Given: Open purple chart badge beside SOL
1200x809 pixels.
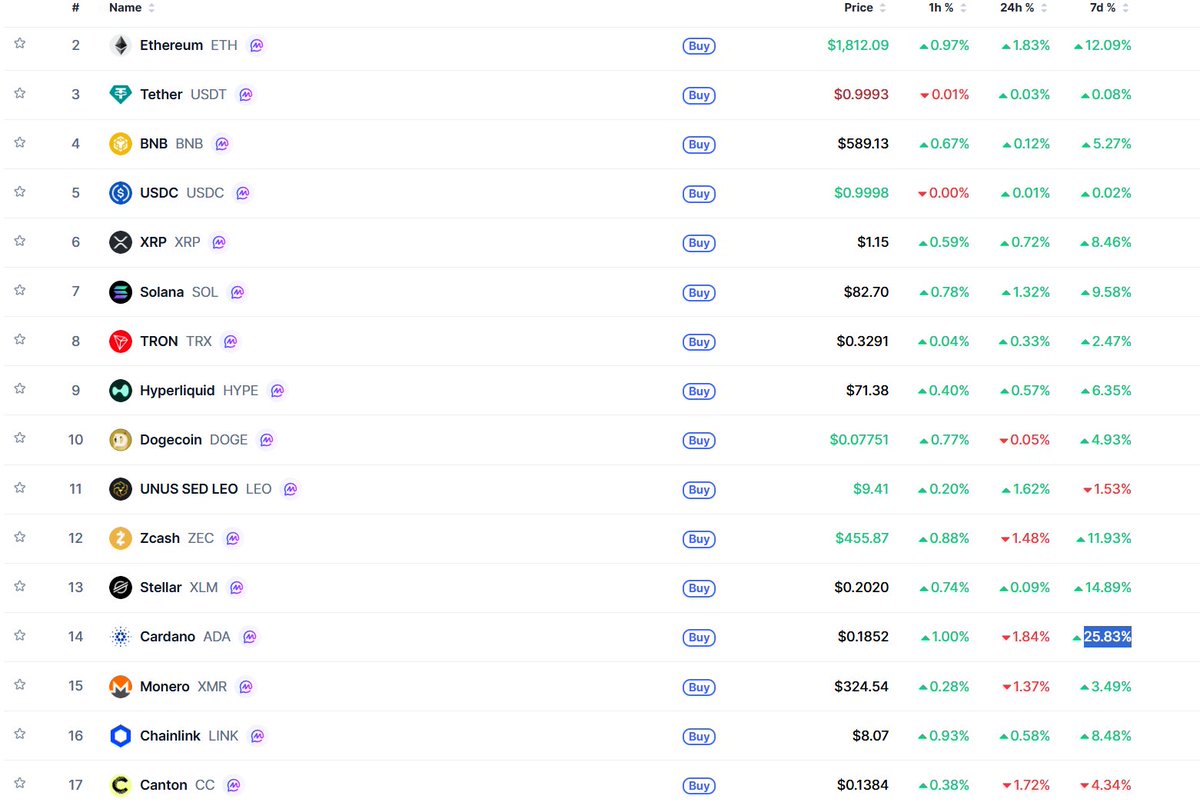Looking at the screenshot, I should click(x=237, y=292).
